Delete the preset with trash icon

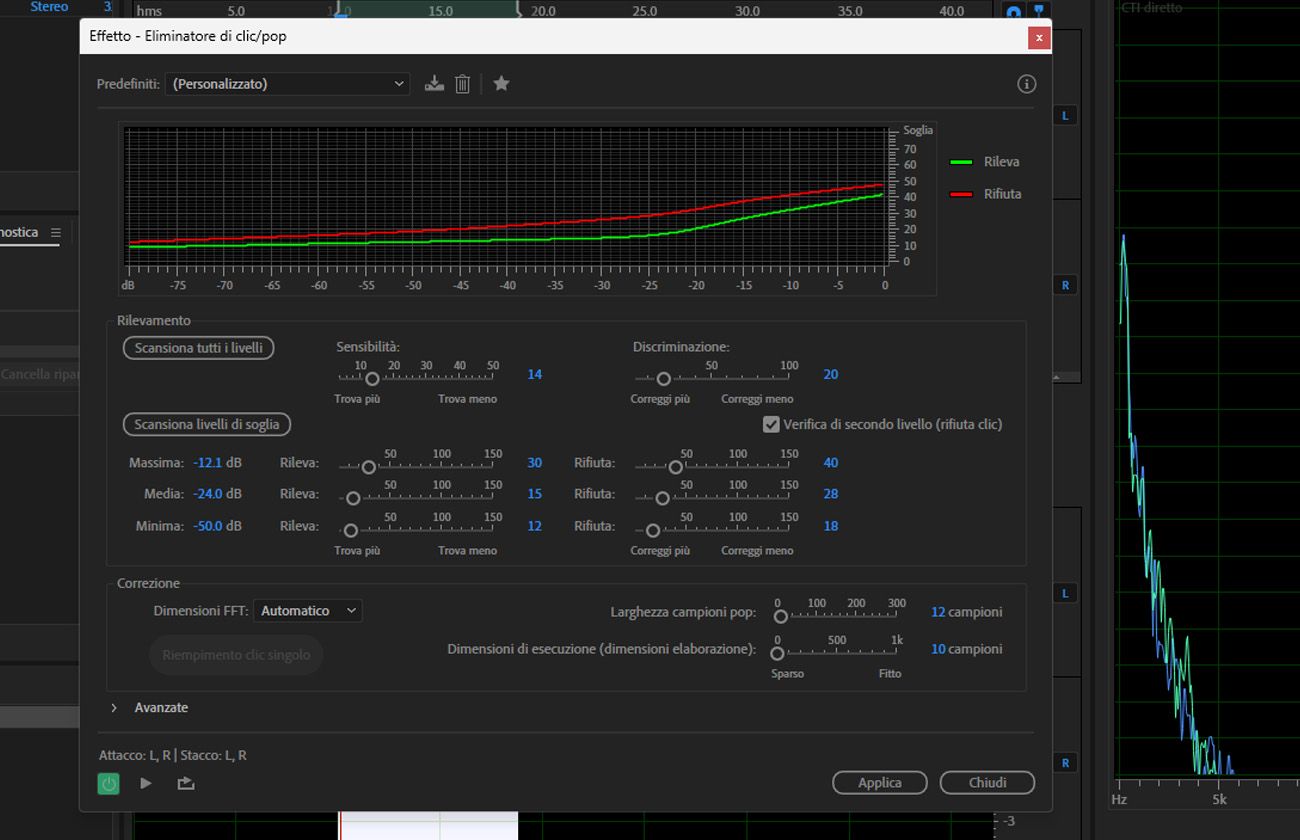coord(462,84)
